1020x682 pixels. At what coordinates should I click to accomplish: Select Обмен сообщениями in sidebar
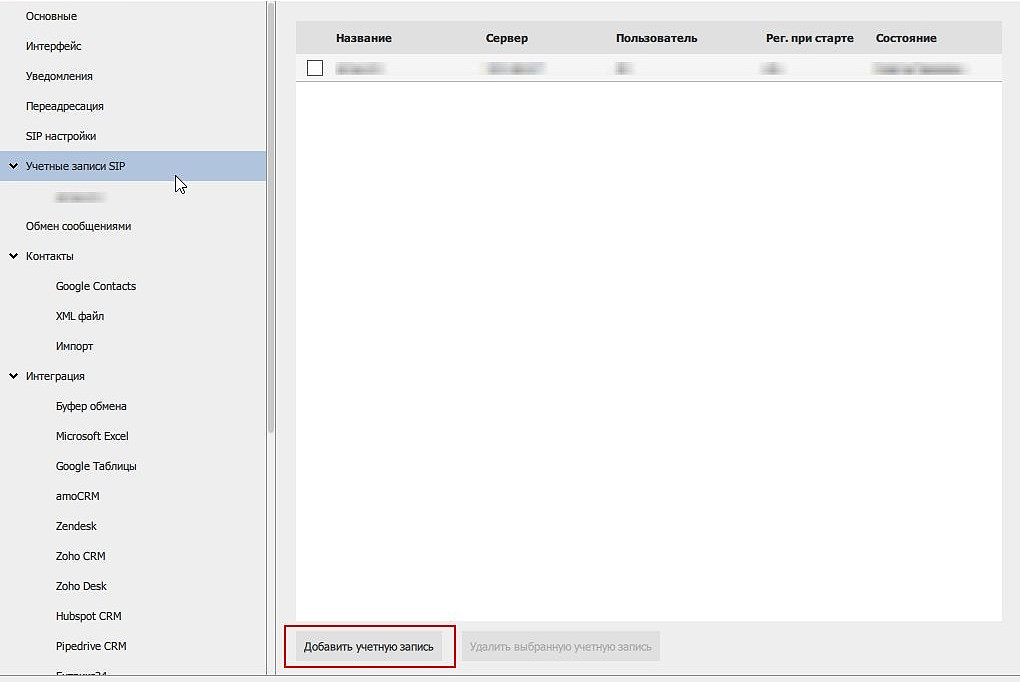tap(78, 226)
